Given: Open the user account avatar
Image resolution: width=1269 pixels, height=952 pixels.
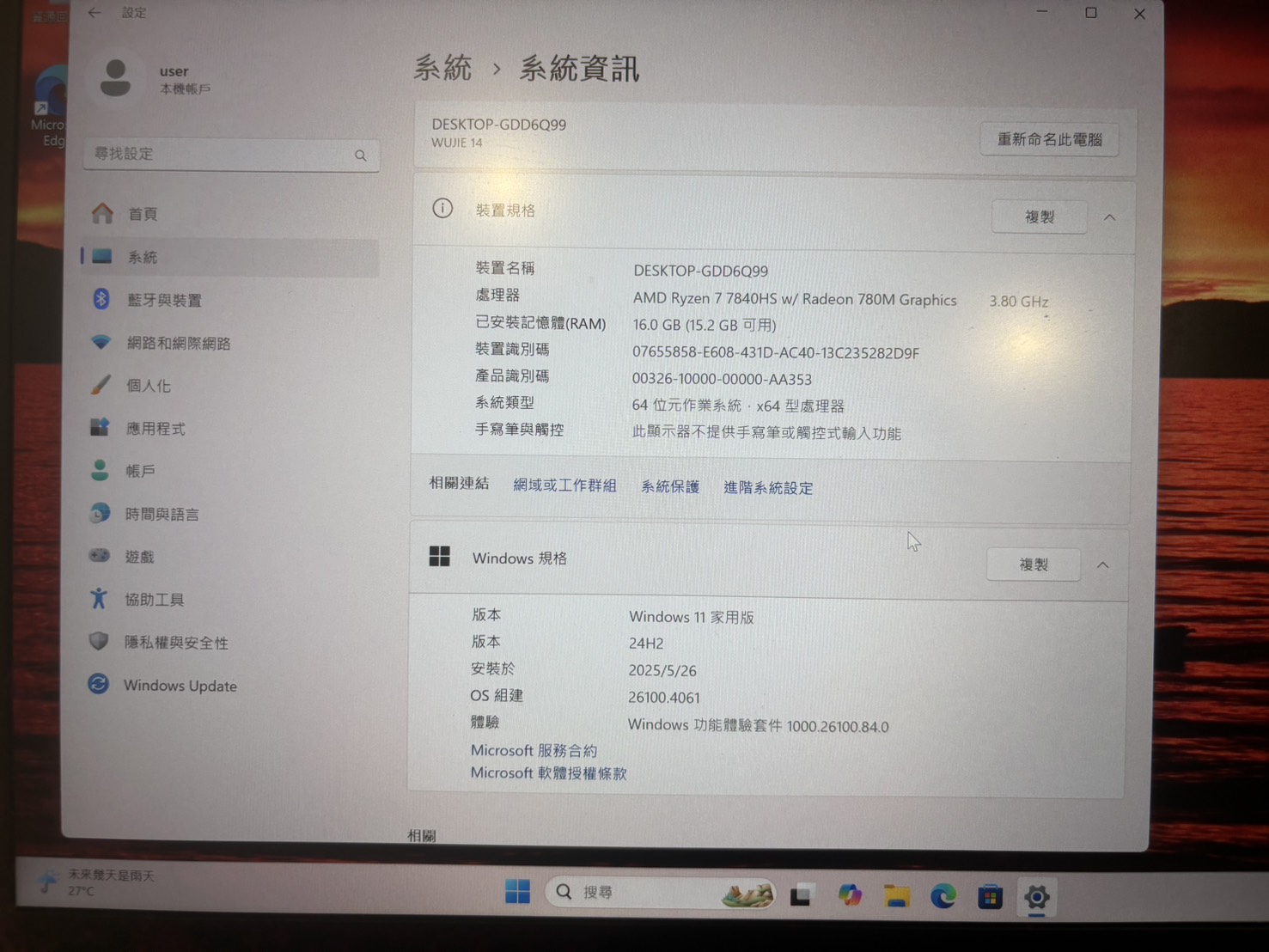Looking at the screenshot, I should coord(115,79).
